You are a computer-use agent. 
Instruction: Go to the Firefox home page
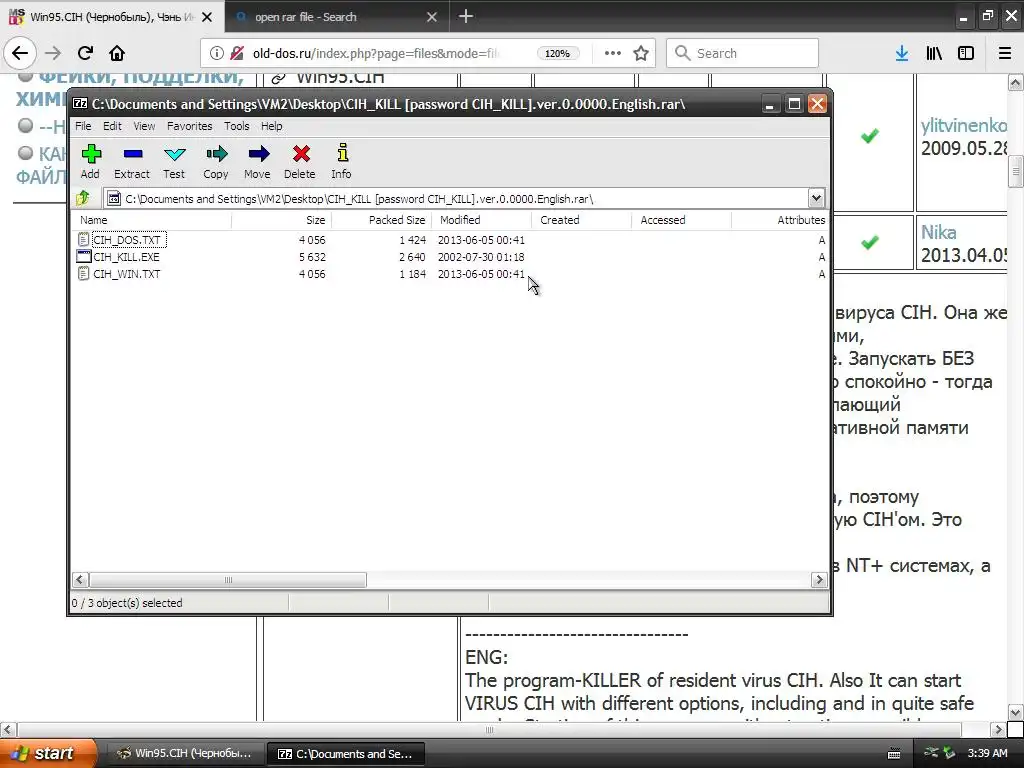117,53
